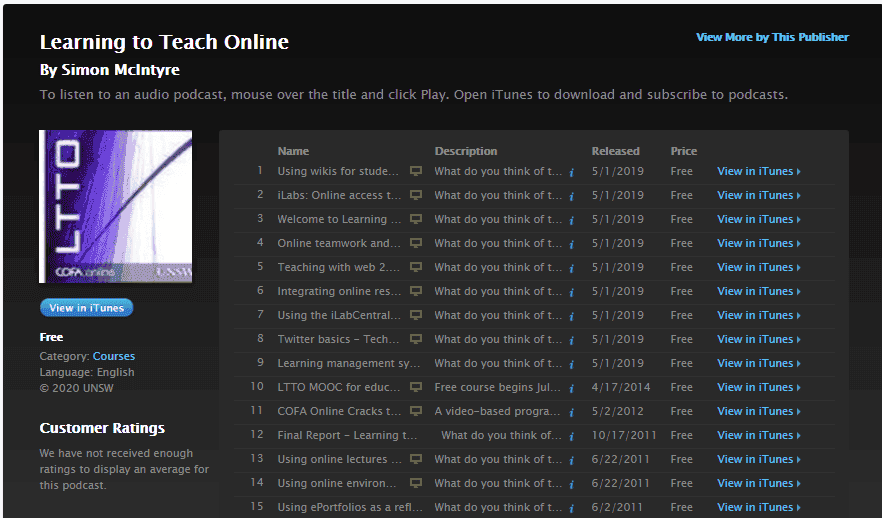Click the Price column header
This screenshot has height=518, width=882.
[x=684, y=151]
